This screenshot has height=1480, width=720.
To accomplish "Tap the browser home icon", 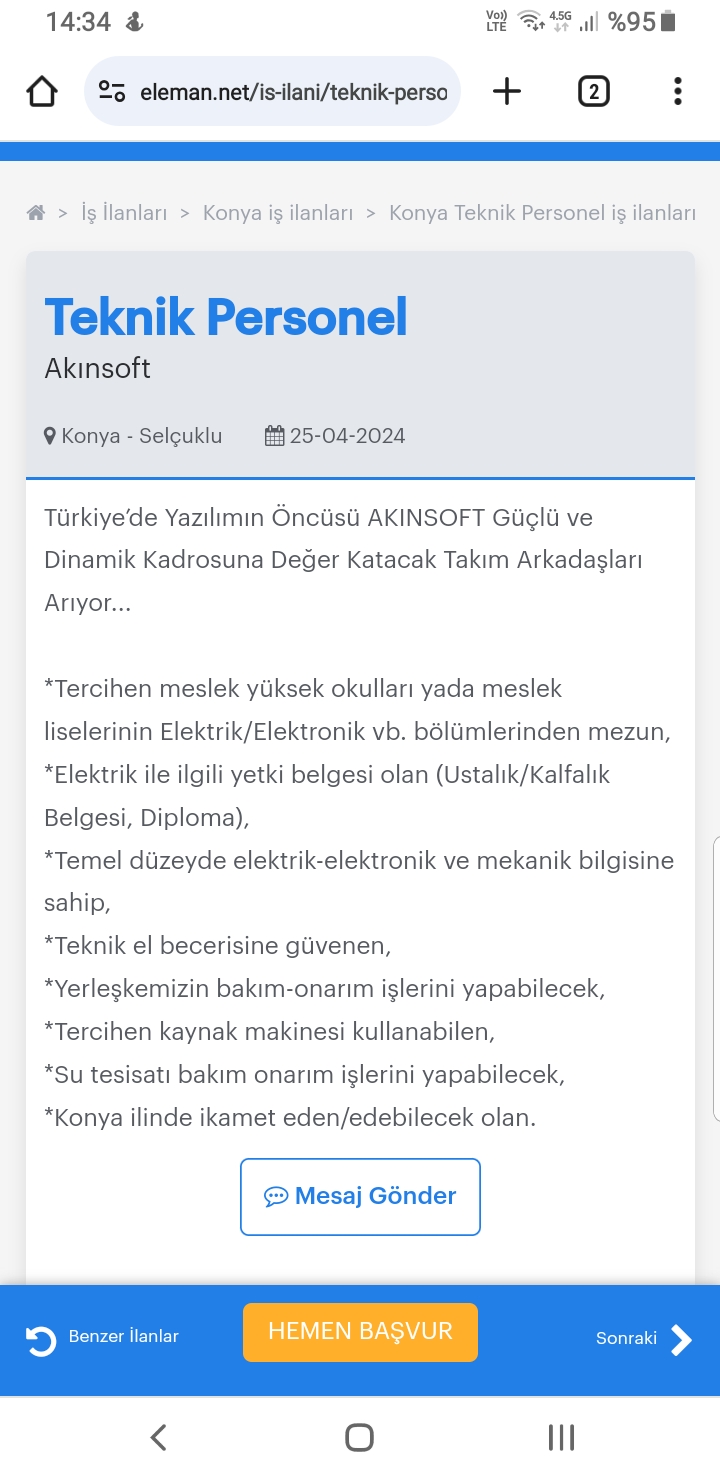I will tap(42, 92).
